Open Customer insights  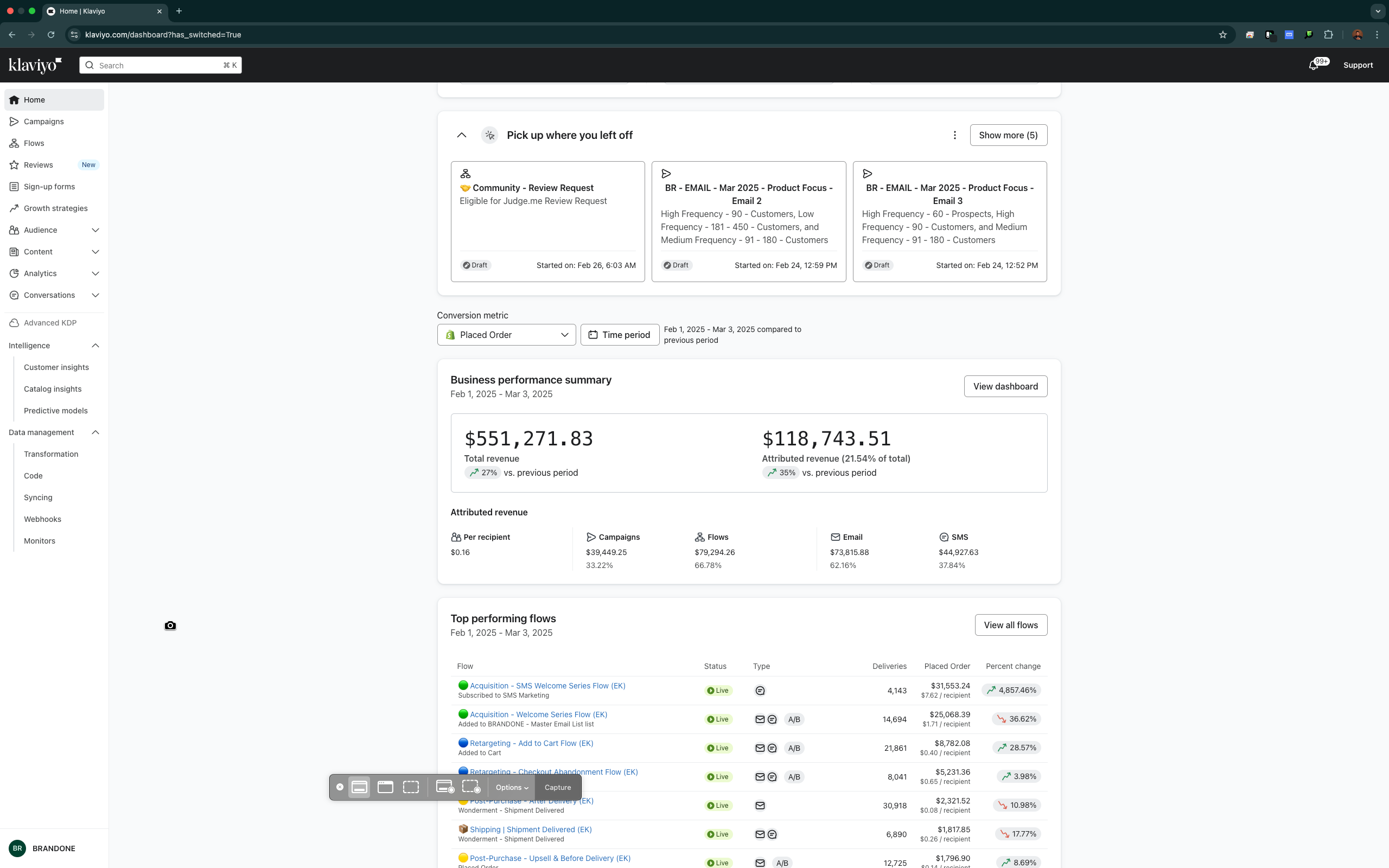[x=56, y=367]
